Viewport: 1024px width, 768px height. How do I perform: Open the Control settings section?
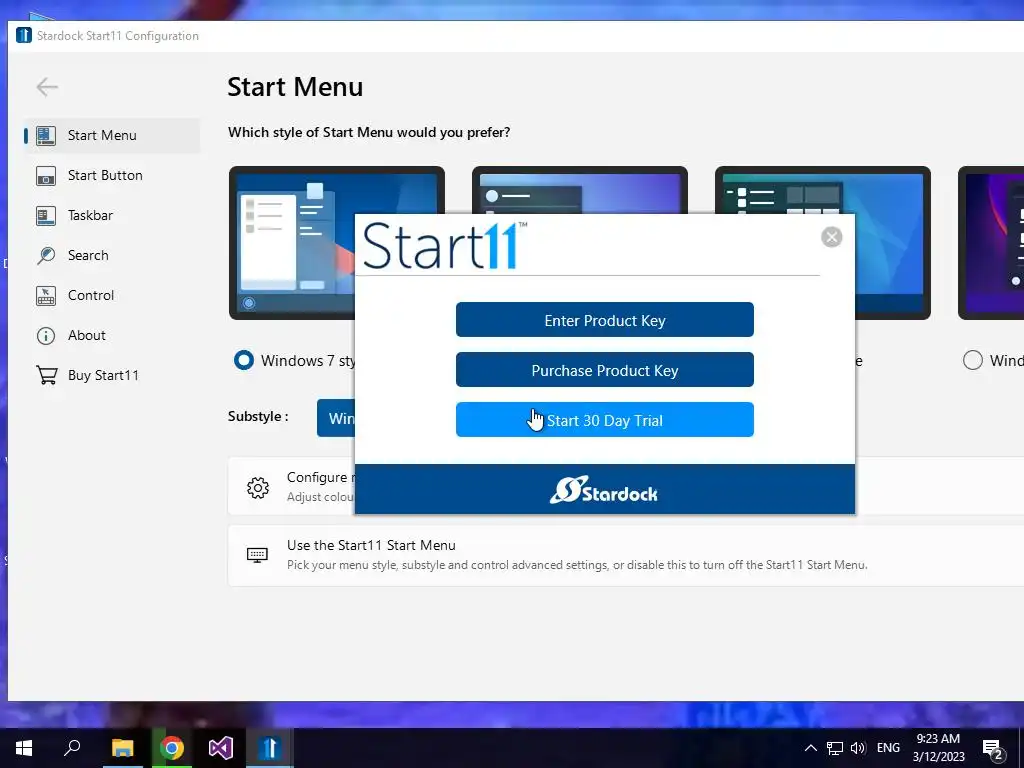pyautogui.click(x=112, y=295)
